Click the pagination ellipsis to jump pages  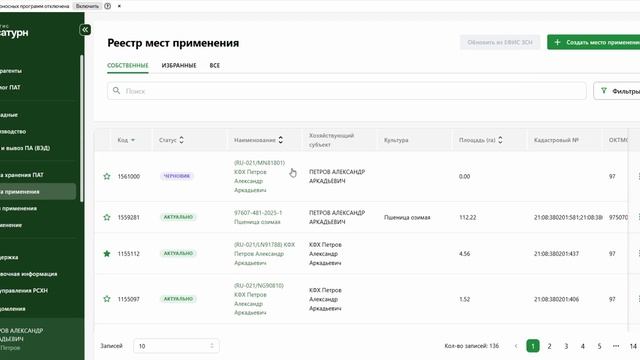point(616,346)
